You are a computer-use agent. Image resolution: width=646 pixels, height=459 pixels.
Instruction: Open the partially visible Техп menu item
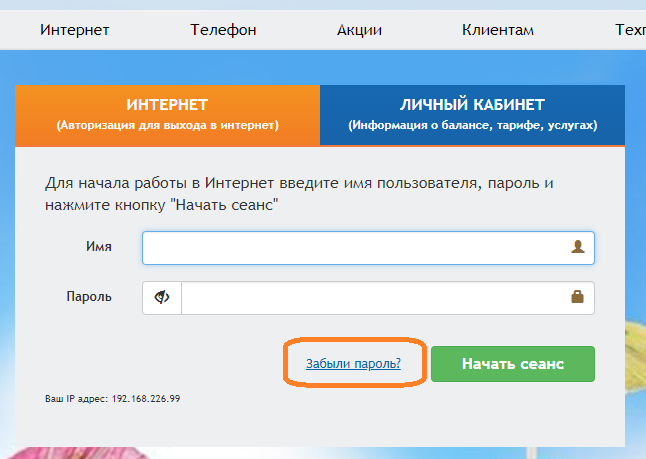630,30
